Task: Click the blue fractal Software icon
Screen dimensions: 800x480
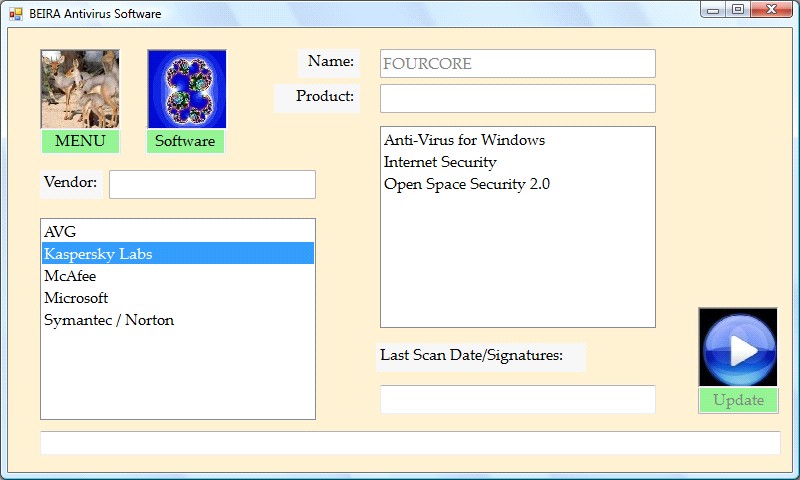Action: tap(186, 89)
